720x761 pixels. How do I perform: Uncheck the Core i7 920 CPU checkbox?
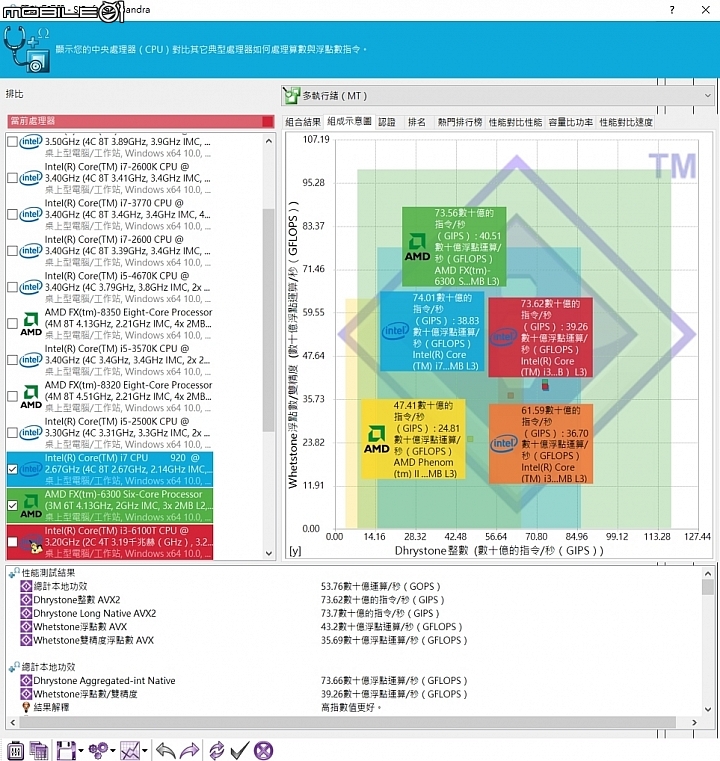pyautogui.click(x=13, y=469)
